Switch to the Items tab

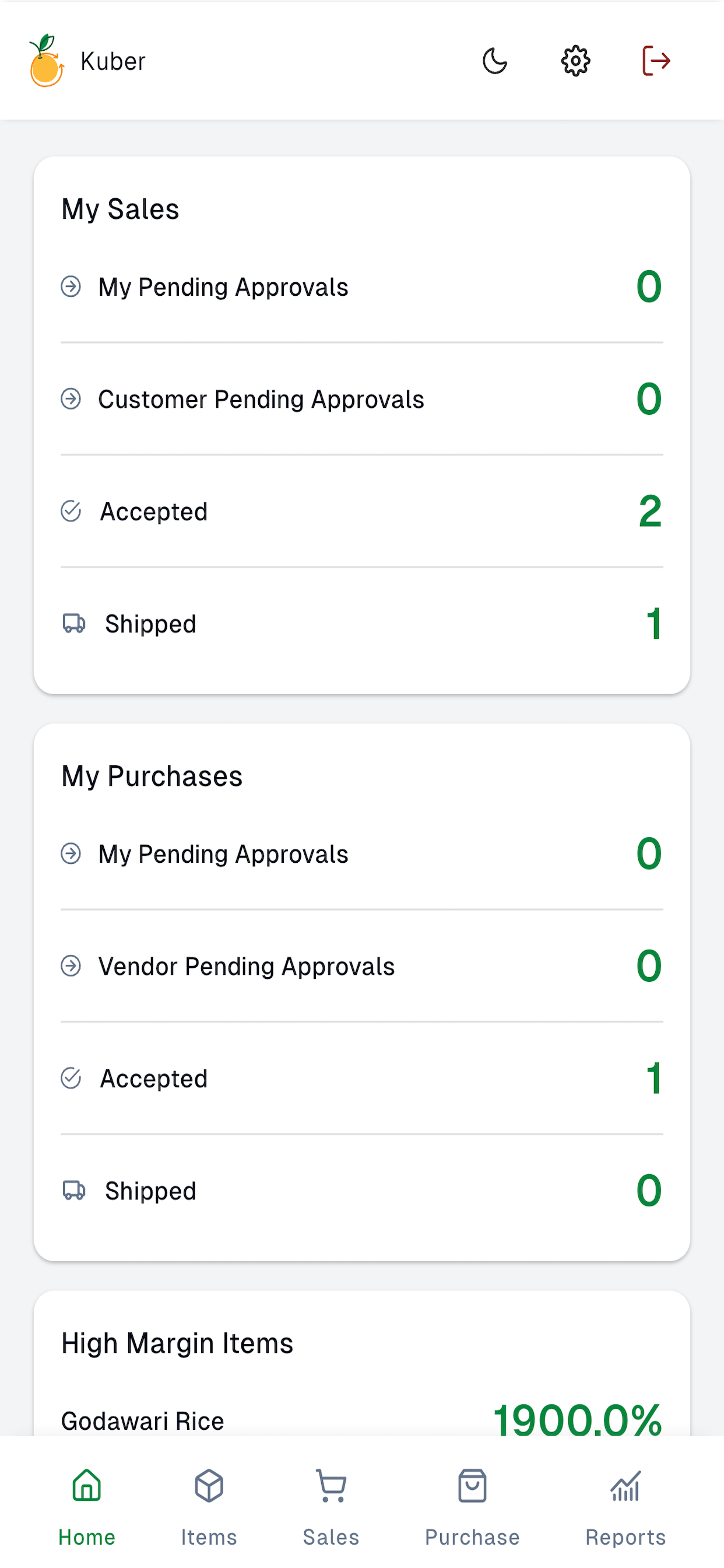(209, 1508)
